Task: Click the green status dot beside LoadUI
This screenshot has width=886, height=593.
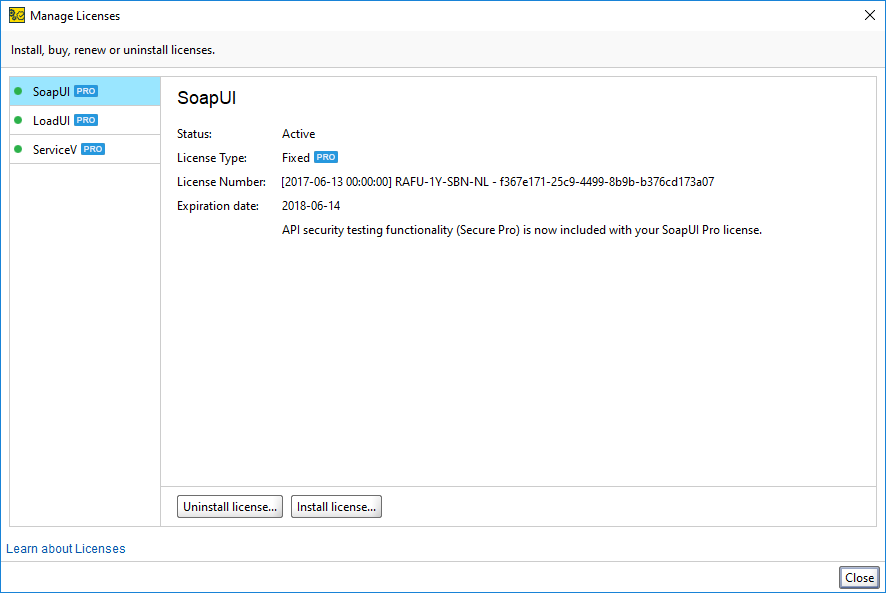Action: tap(18, 120)
